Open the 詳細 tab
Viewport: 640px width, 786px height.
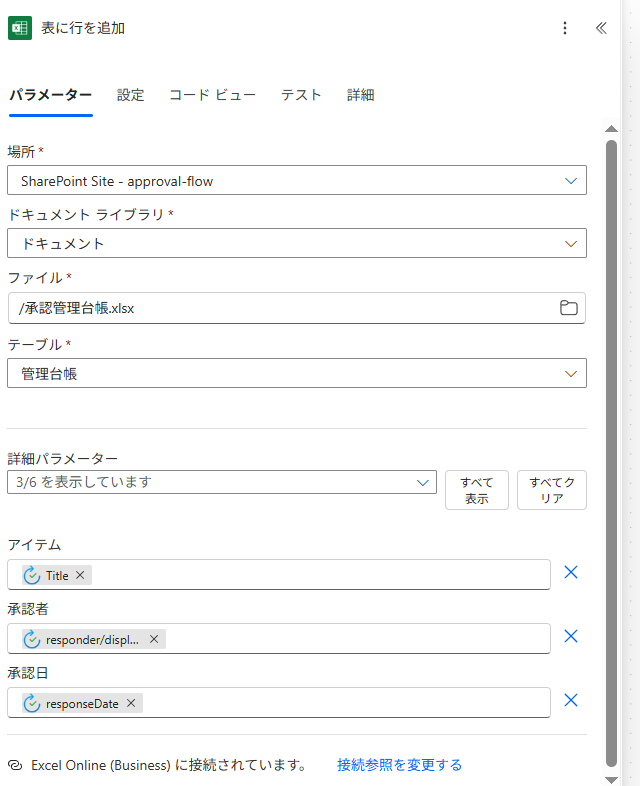[360, 95]
